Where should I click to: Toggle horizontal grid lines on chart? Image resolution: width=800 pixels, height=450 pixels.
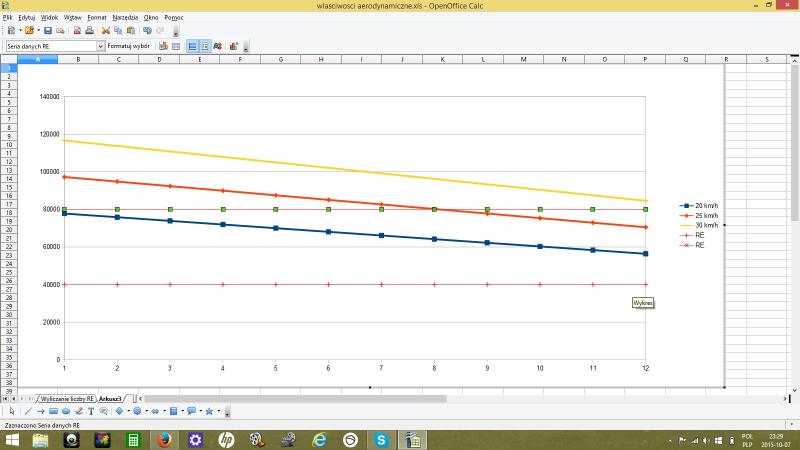point(192,46)
